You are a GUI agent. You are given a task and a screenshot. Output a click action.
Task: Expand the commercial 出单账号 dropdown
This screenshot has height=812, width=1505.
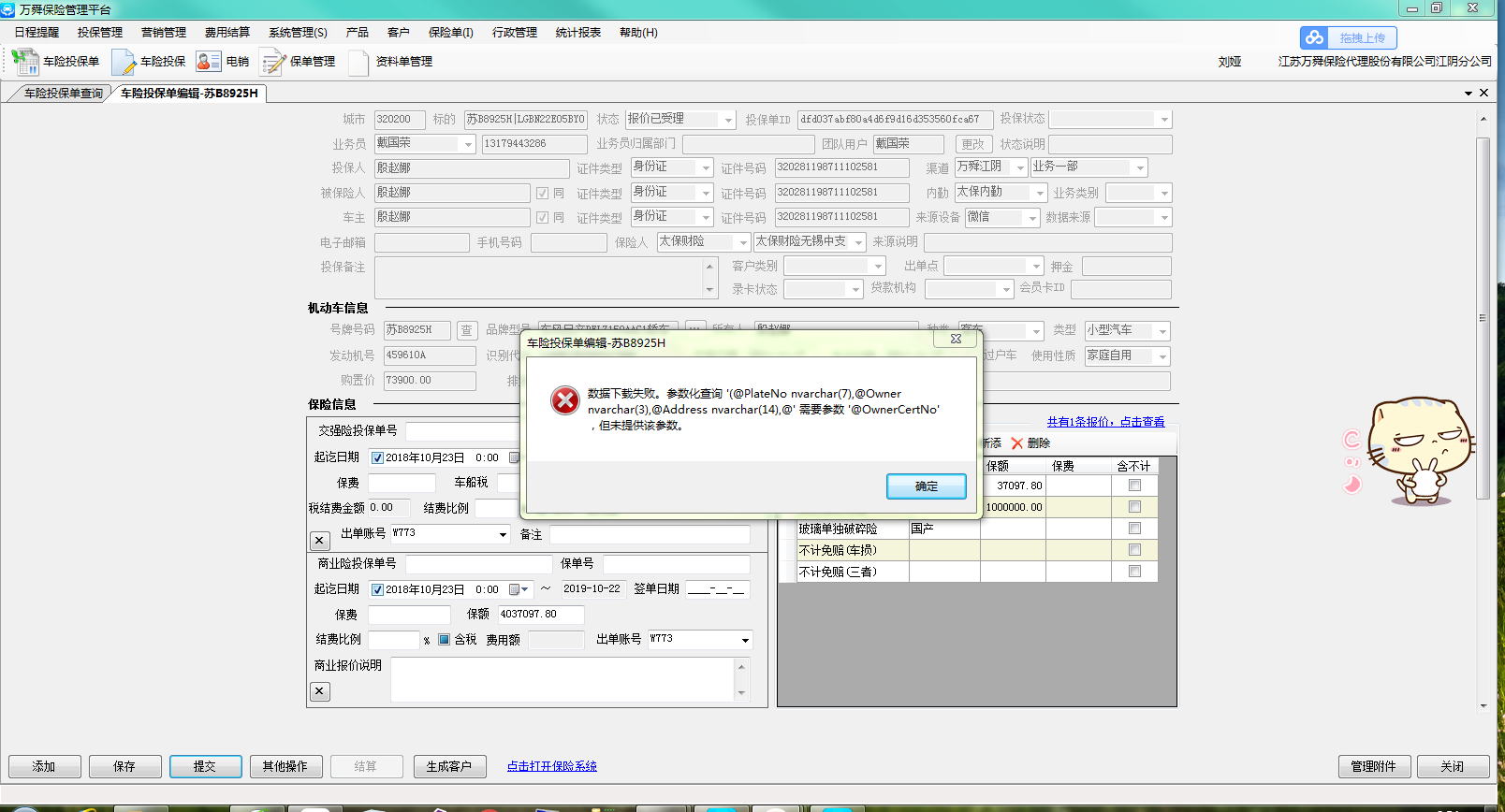click(x=745, y=640)
